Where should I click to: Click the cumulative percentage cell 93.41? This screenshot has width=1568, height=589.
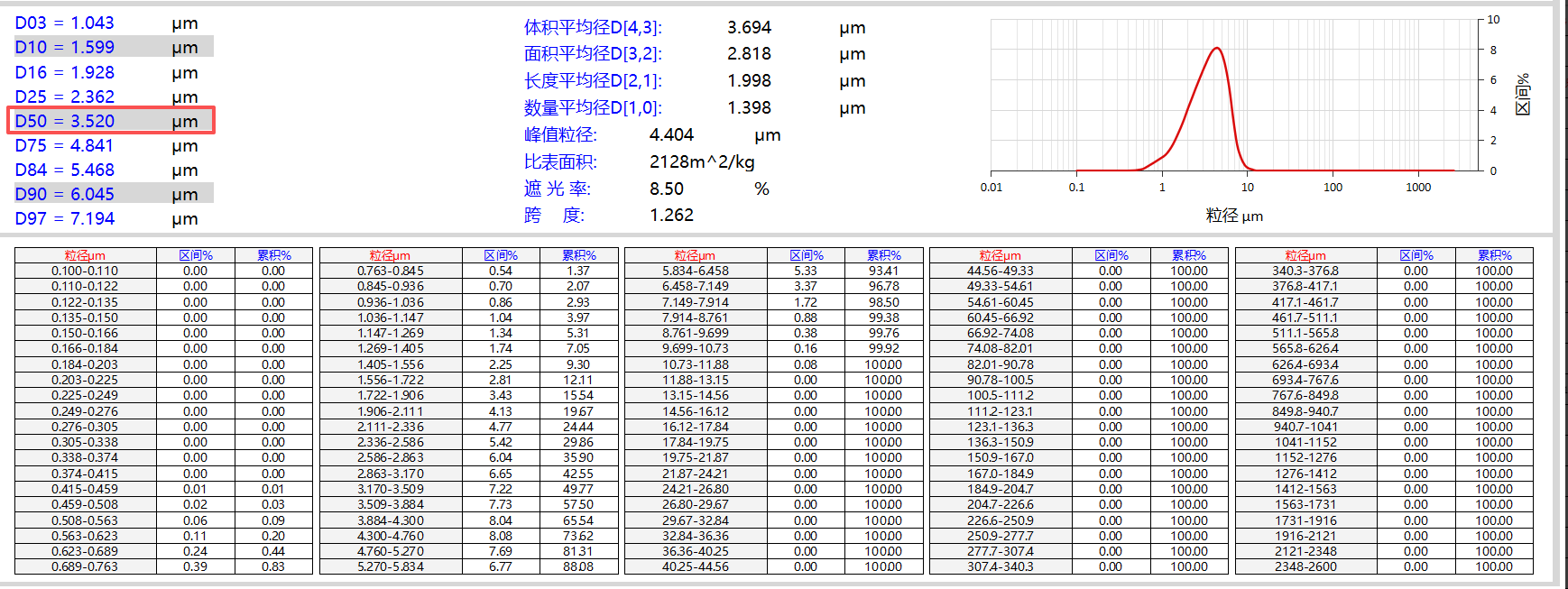(x=883, y=271)
